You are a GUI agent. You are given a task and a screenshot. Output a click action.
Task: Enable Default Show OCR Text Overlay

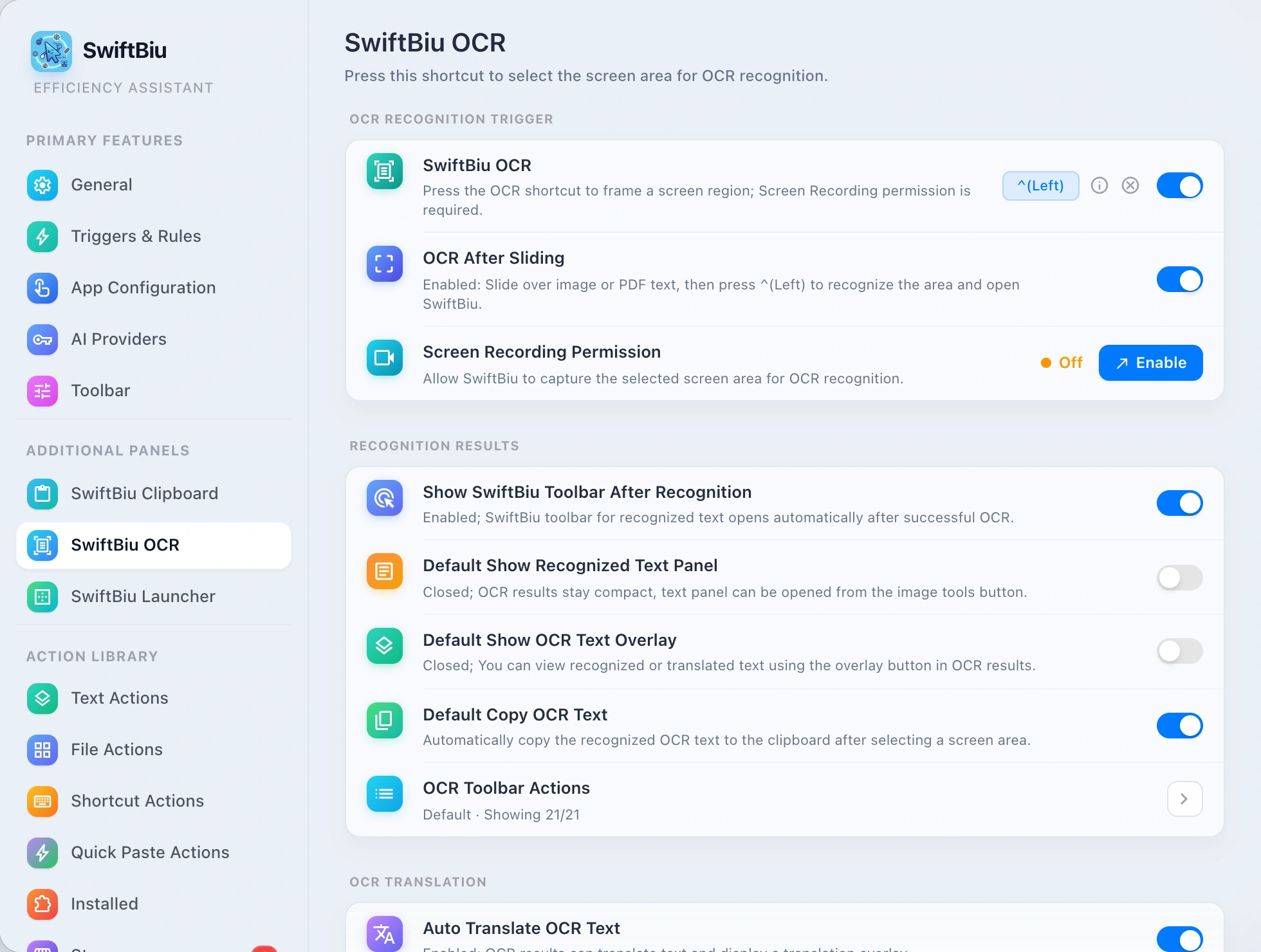pos(1180,651)
